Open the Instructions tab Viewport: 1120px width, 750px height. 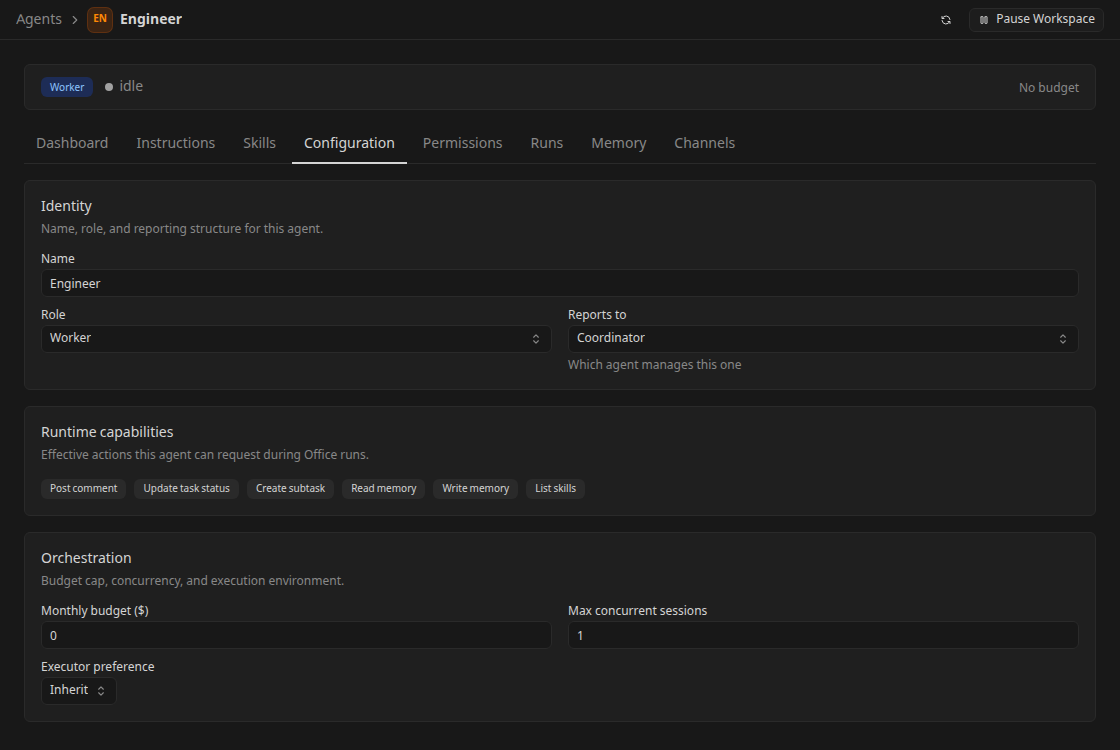176,143
